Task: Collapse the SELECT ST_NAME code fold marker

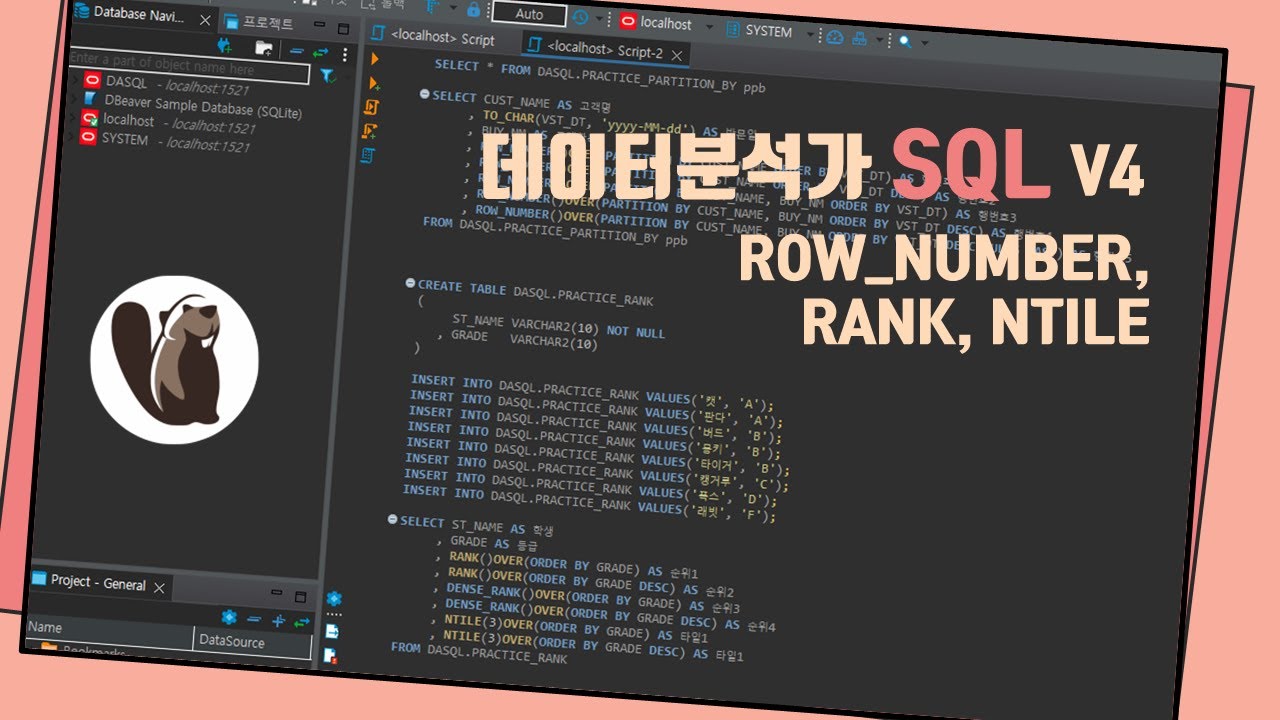Action: tap(393, 520)
